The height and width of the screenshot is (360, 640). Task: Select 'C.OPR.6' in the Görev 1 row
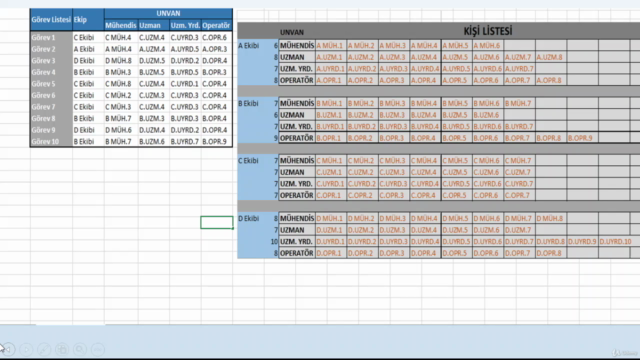pyautogui.click(x=216, y=38)
